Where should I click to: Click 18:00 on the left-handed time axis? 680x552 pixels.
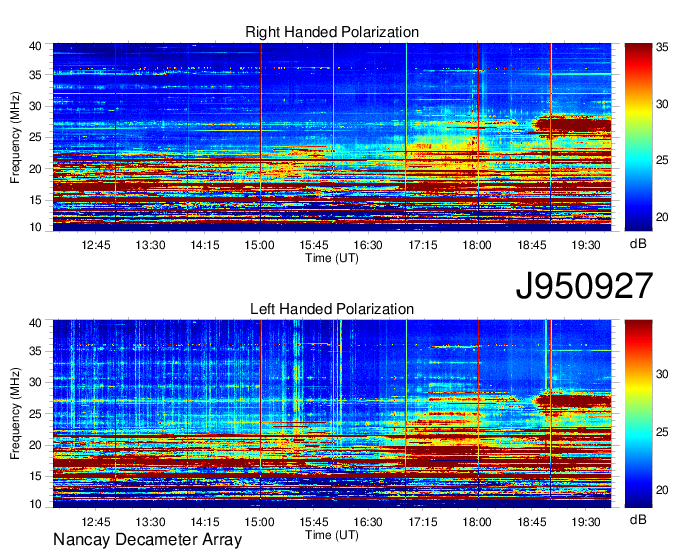(477, 522)
